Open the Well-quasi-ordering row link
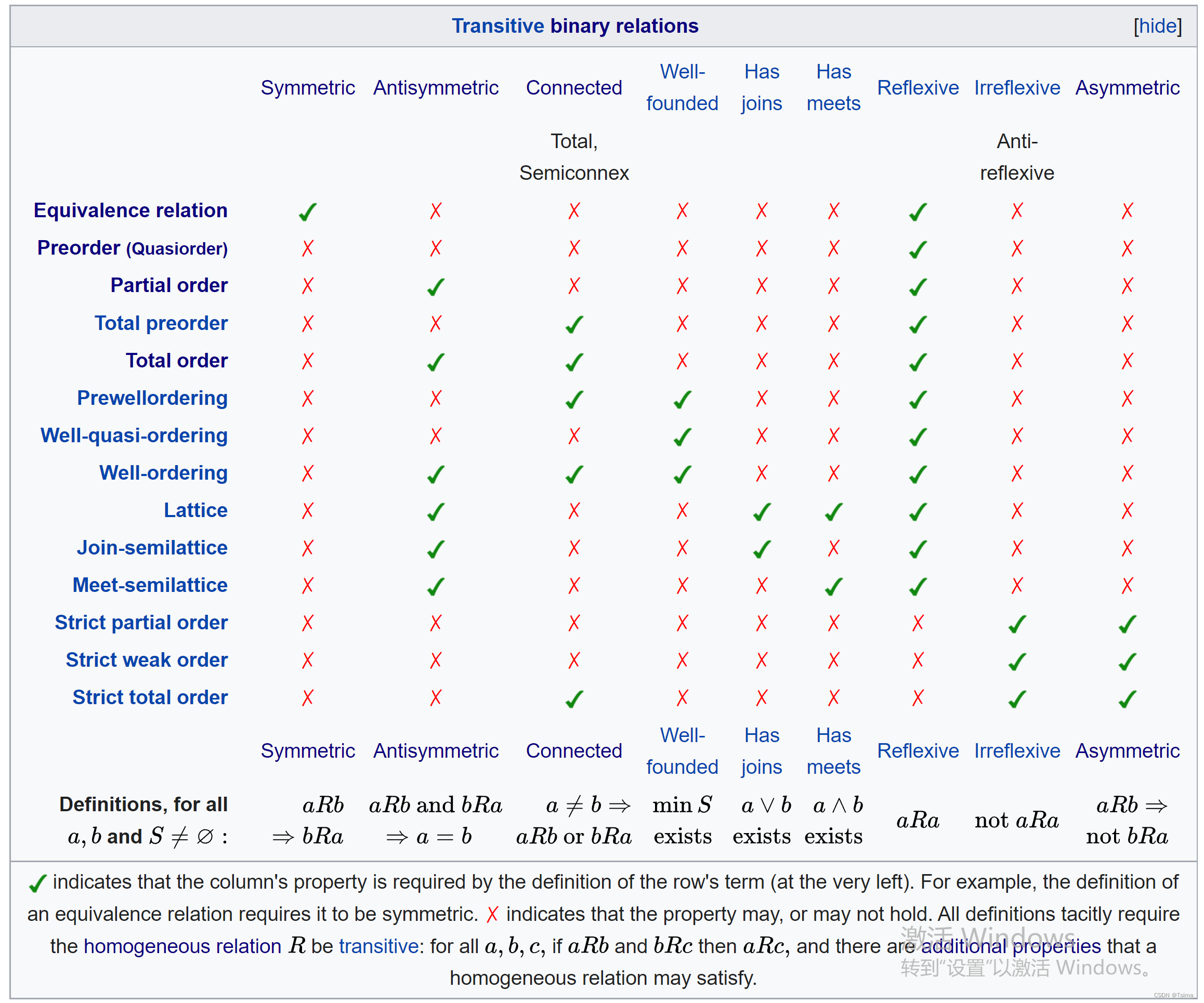 pos(134,435)
